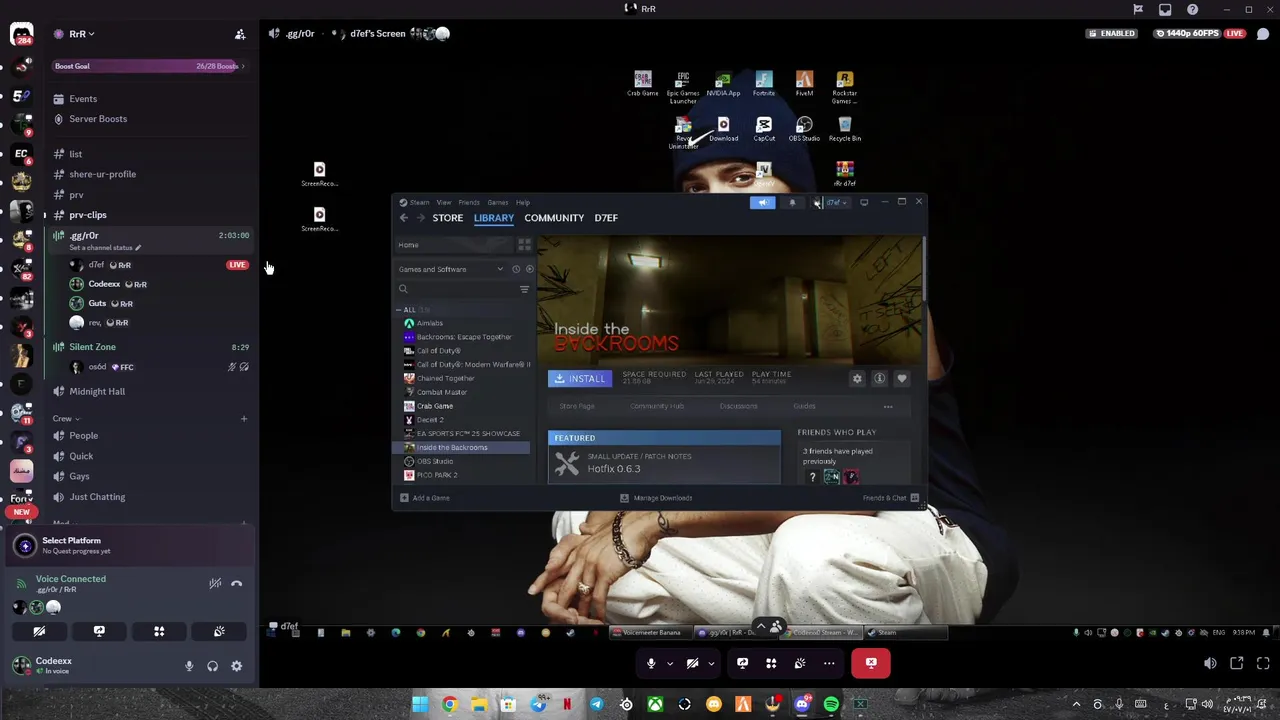This screenshot has height=720, width=1280.
Task: Click the share screen button in voice panel
Action: click(x=99, y=631)
